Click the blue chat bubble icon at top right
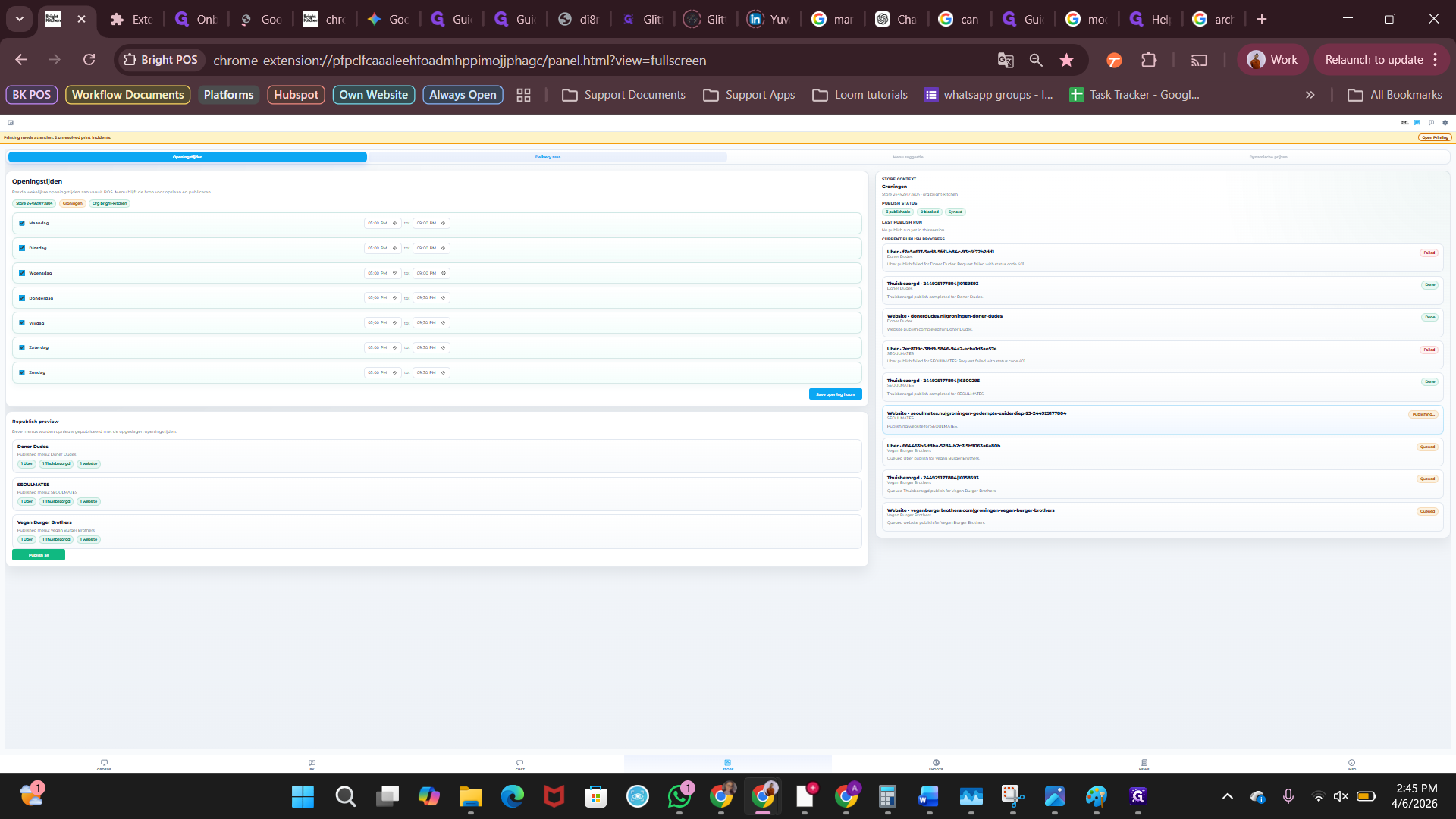Viewport: 1456px width, 819px height. tap(1417, 122)
